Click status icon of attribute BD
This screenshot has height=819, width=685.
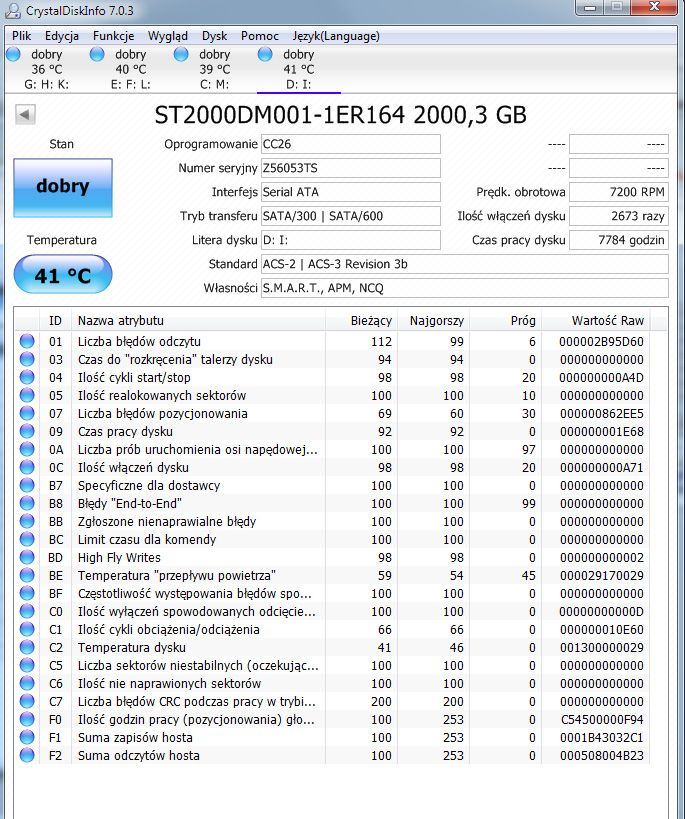pyautogui.click(x=27, y=558)
